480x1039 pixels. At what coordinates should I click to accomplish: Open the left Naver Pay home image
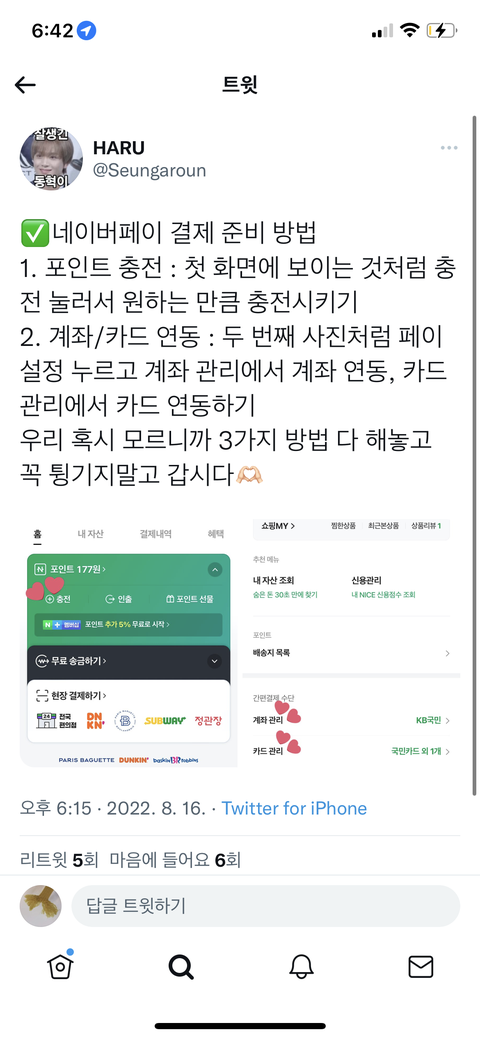click(129, 643)
